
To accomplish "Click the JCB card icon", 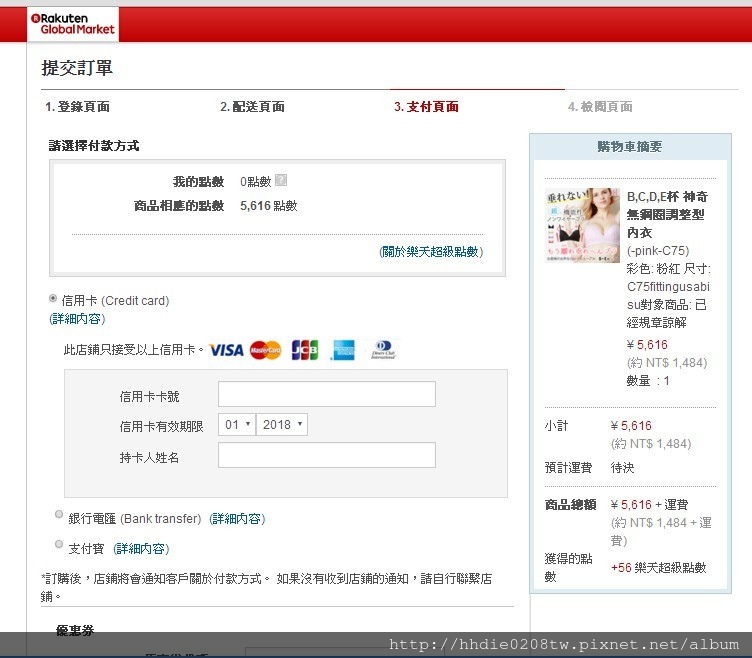I will (x=304, y=350).
